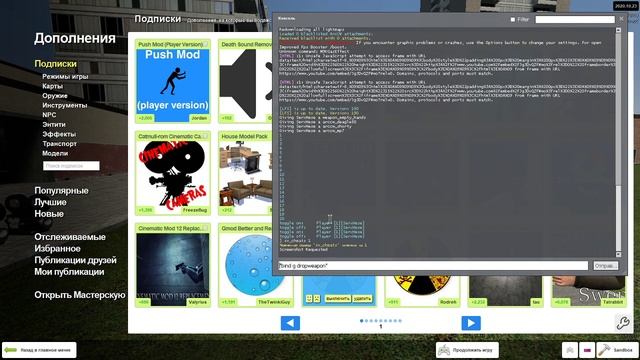Open the language flag selector
This screenshot has height=360, width=640.
click(587, 350)
